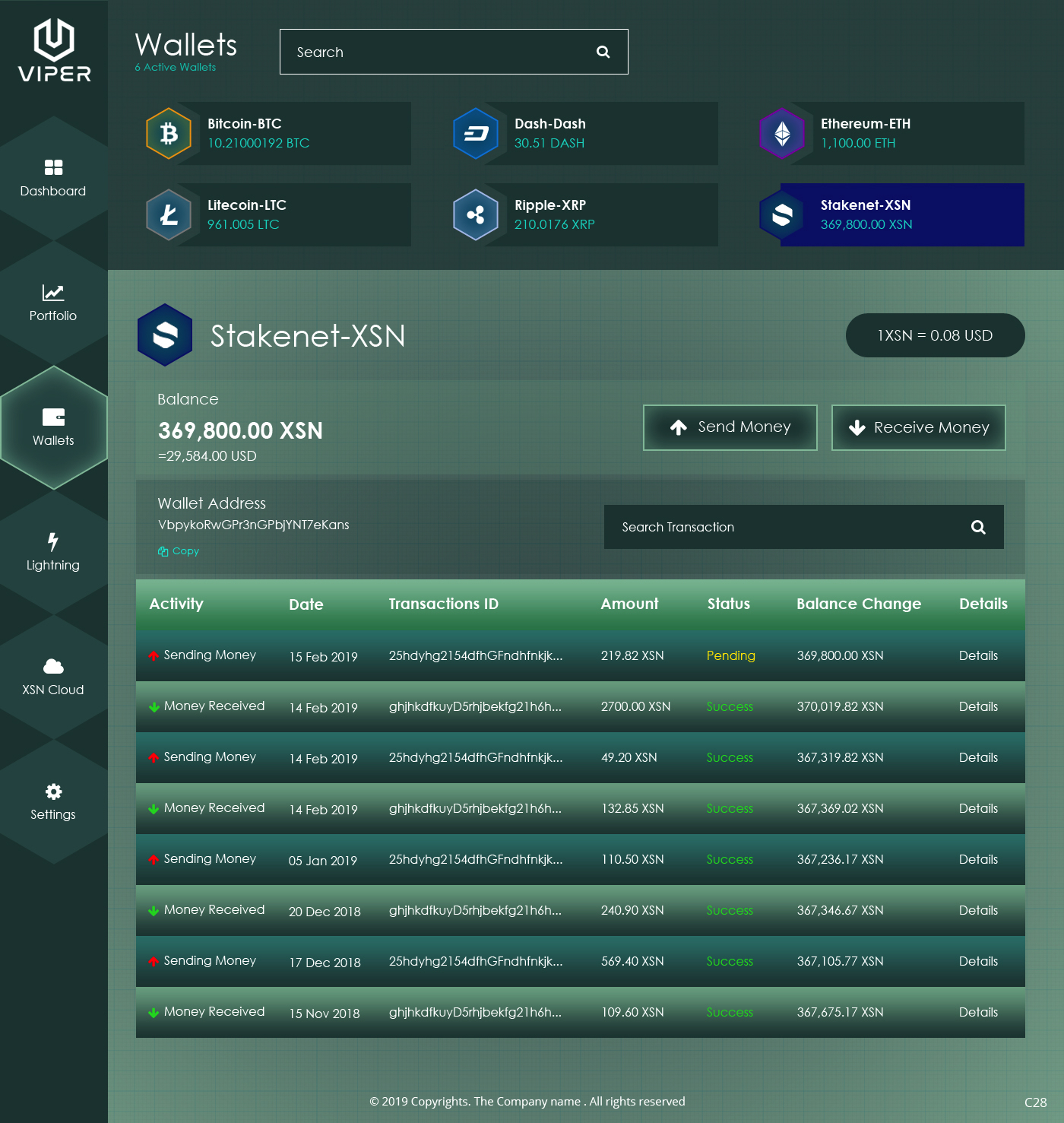Screen dimensions: 1064x1123
Task: Open Details for the 132.85 XSN transaction
Action: (978, 808)
